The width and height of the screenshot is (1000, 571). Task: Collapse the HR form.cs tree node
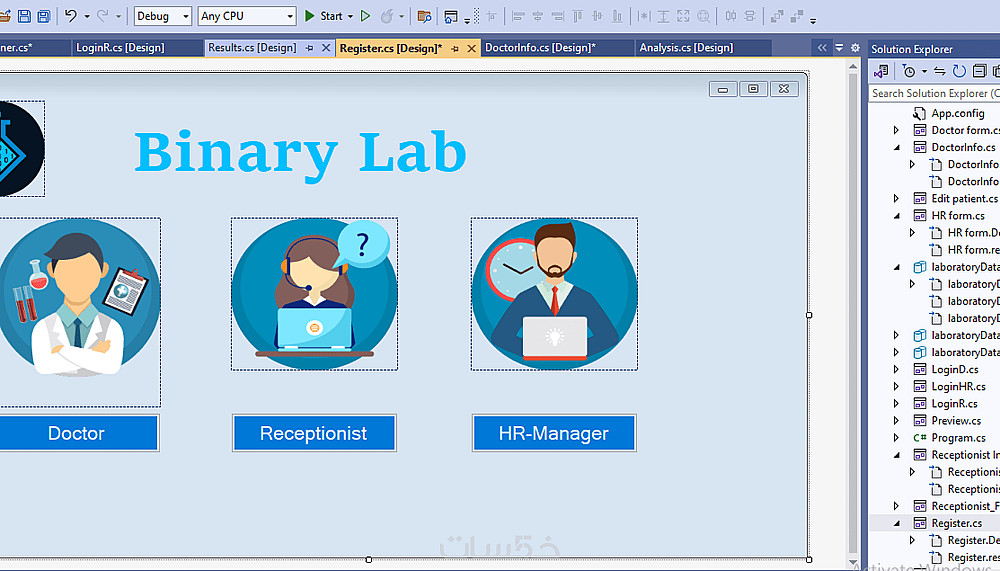pyautogui.click(x=897, y=216)
